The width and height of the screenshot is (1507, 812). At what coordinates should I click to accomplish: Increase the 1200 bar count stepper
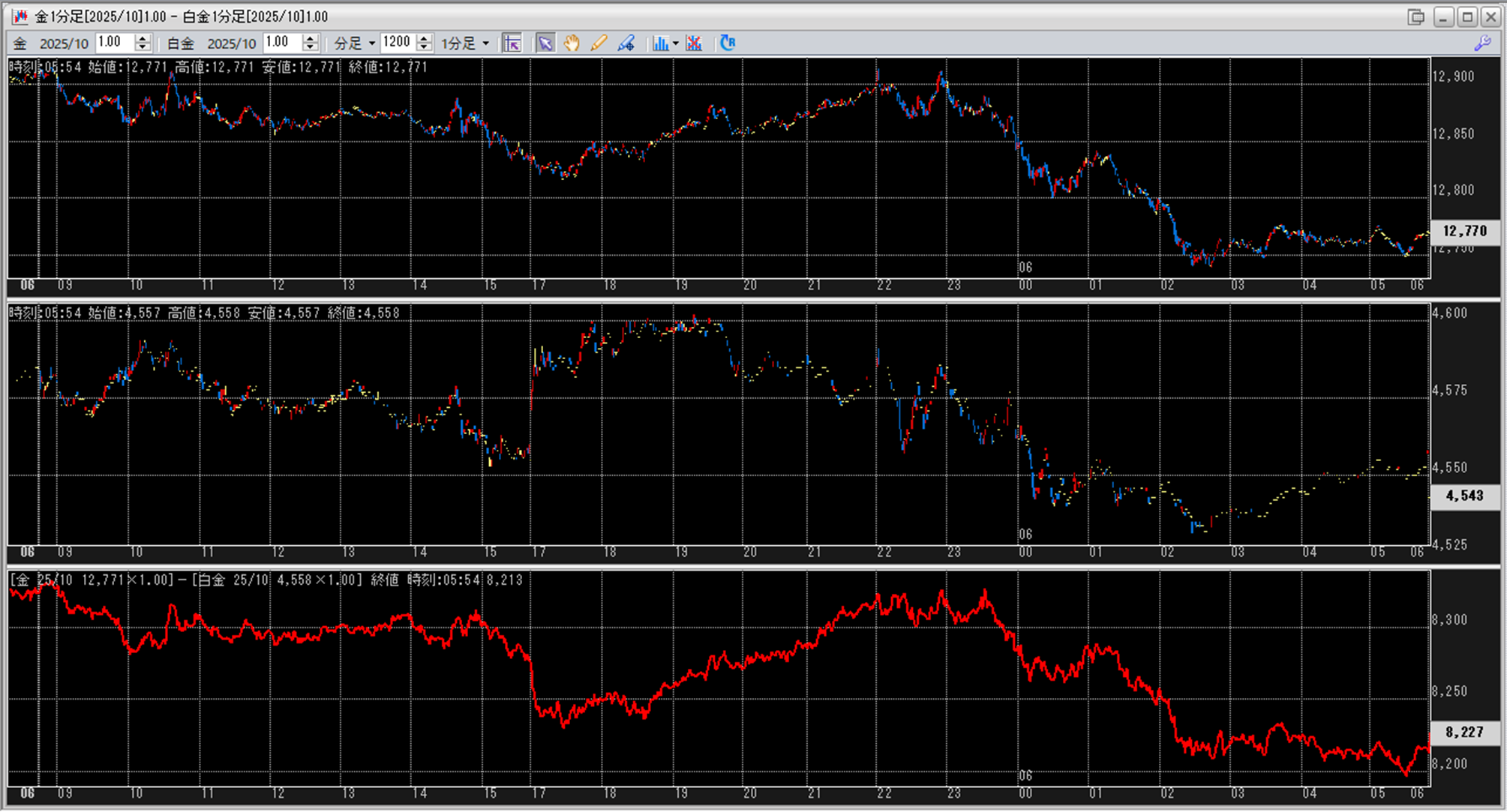425,38
